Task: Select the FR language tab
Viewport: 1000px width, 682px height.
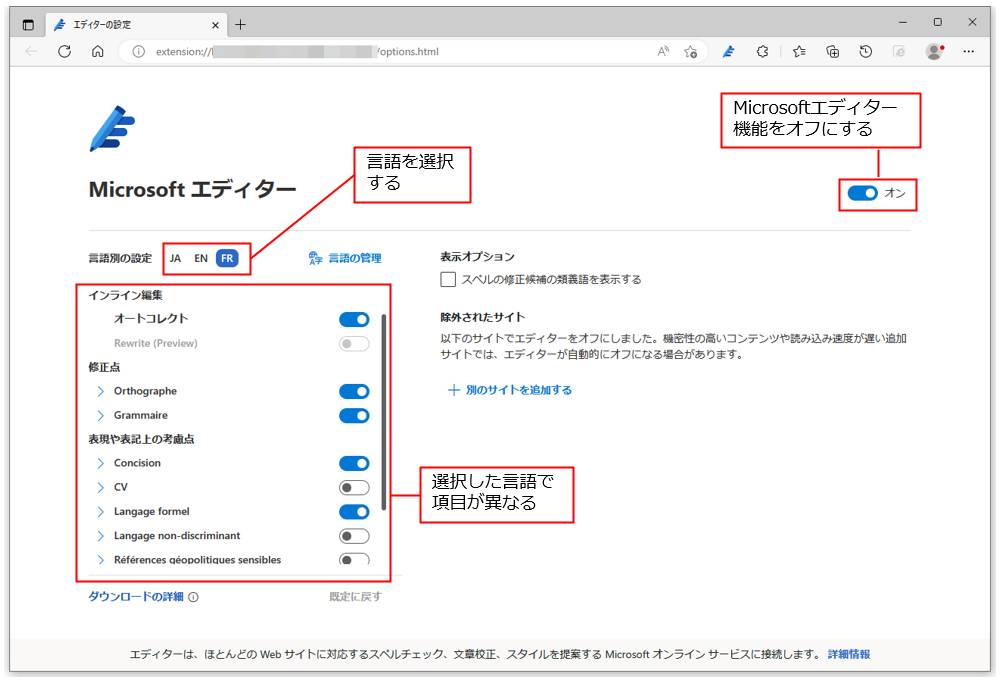Action: click(227, 258)
